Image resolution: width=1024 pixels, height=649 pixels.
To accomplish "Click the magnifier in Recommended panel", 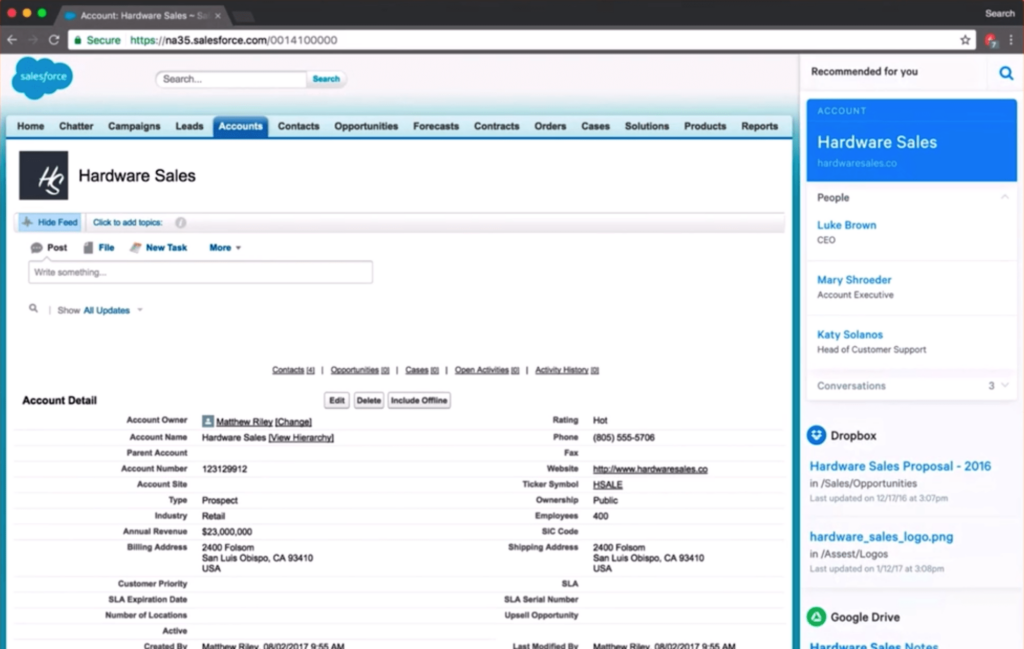I will point(1006,72).
